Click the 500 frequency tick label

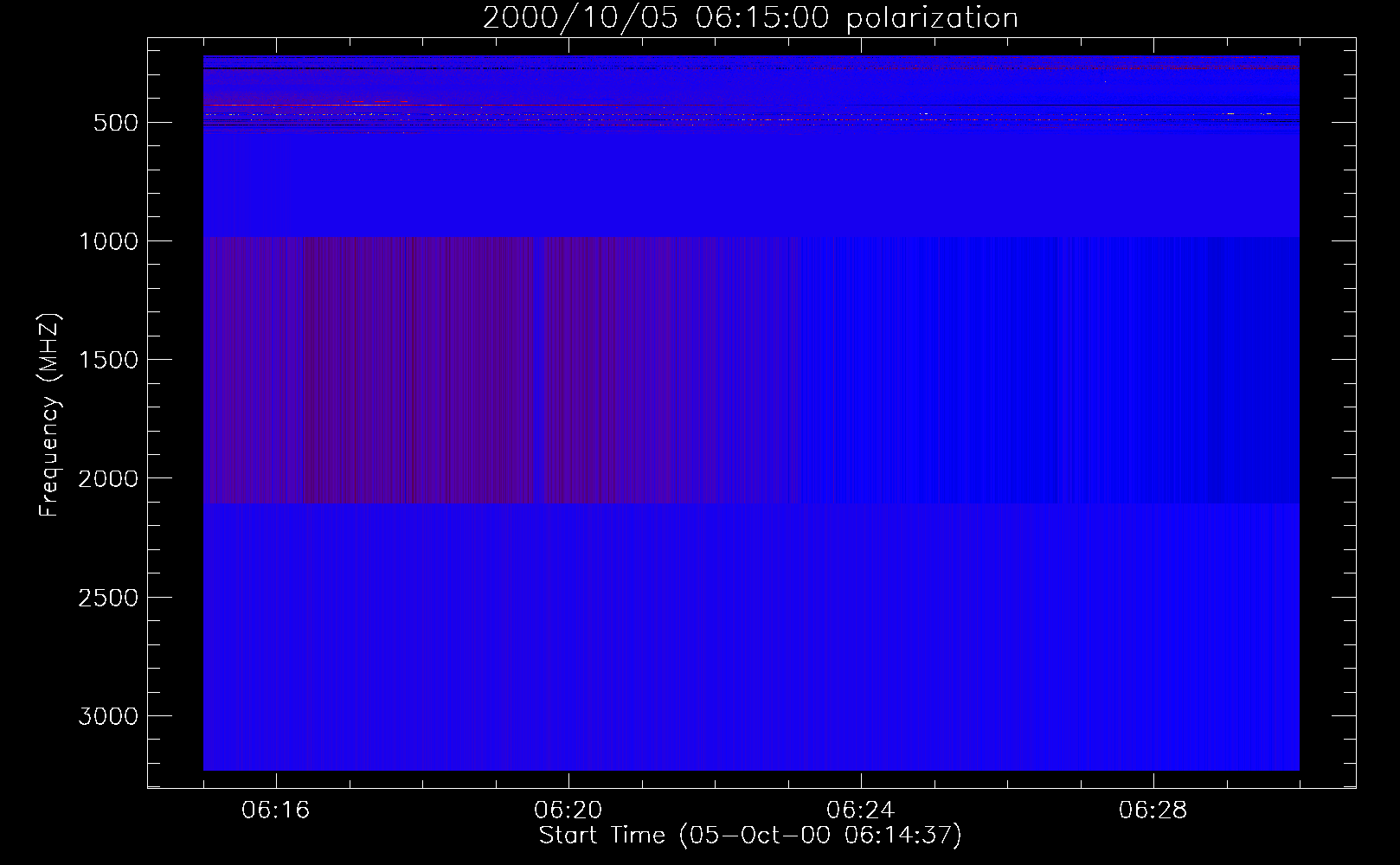coord(116,123)
